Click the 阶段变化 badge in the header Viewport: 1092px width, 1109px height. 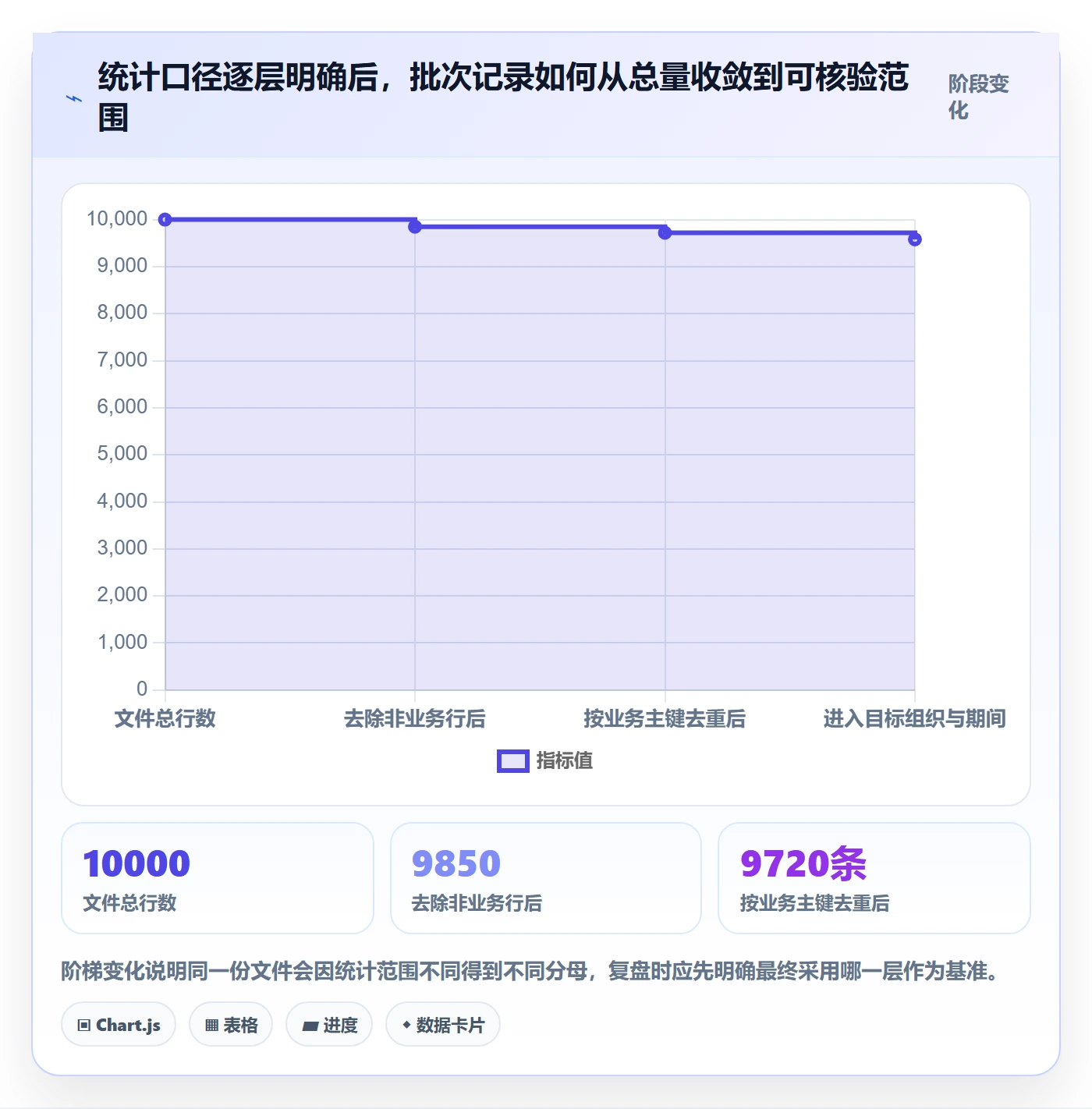(x=979, y=97)
